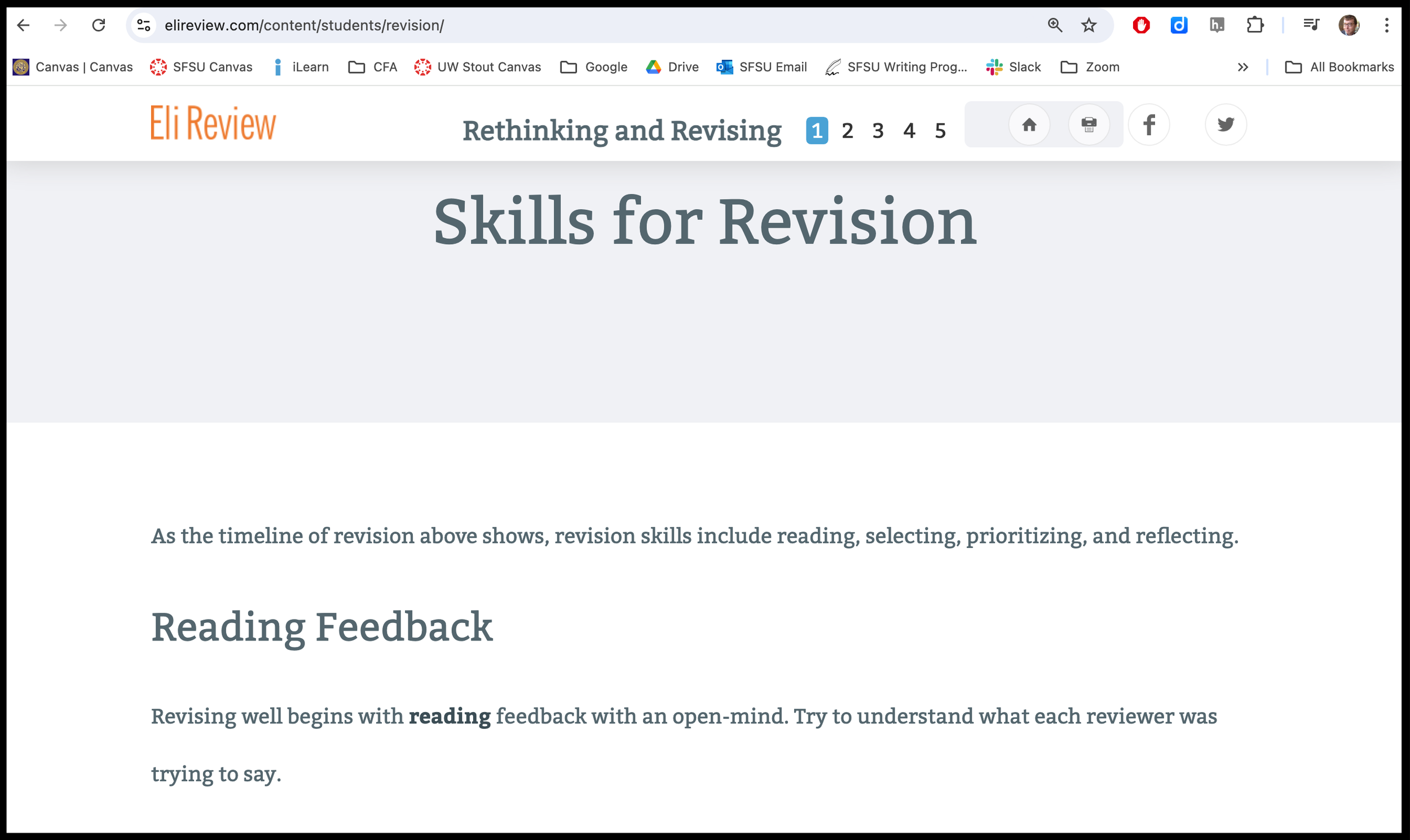Open the media control playlist icon
This screenshot has width=1410, height=840.
point(1311,25)
